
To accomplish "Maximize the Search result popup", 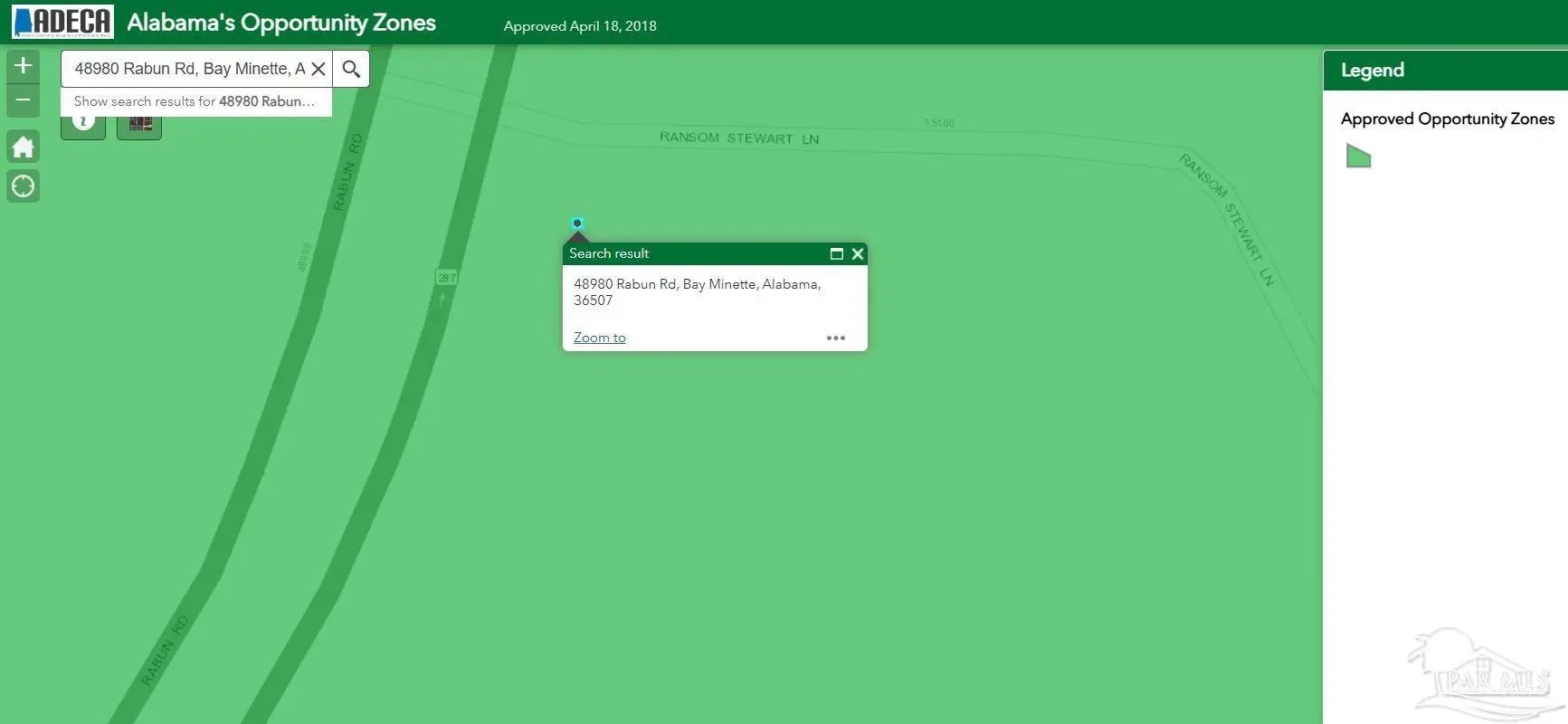I will click(836, 254).
